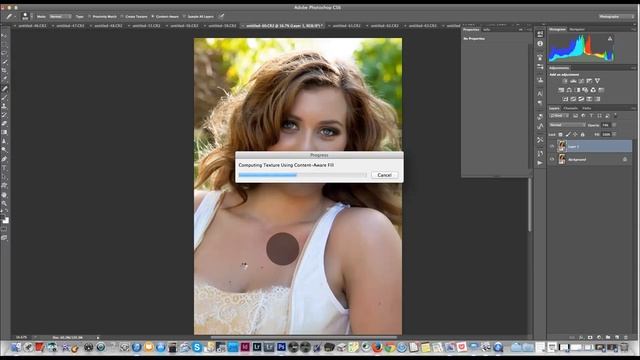Click the canvas horizontal scrollbar
The height and width of the screenshot is (360, 640).
pos(304,337)
